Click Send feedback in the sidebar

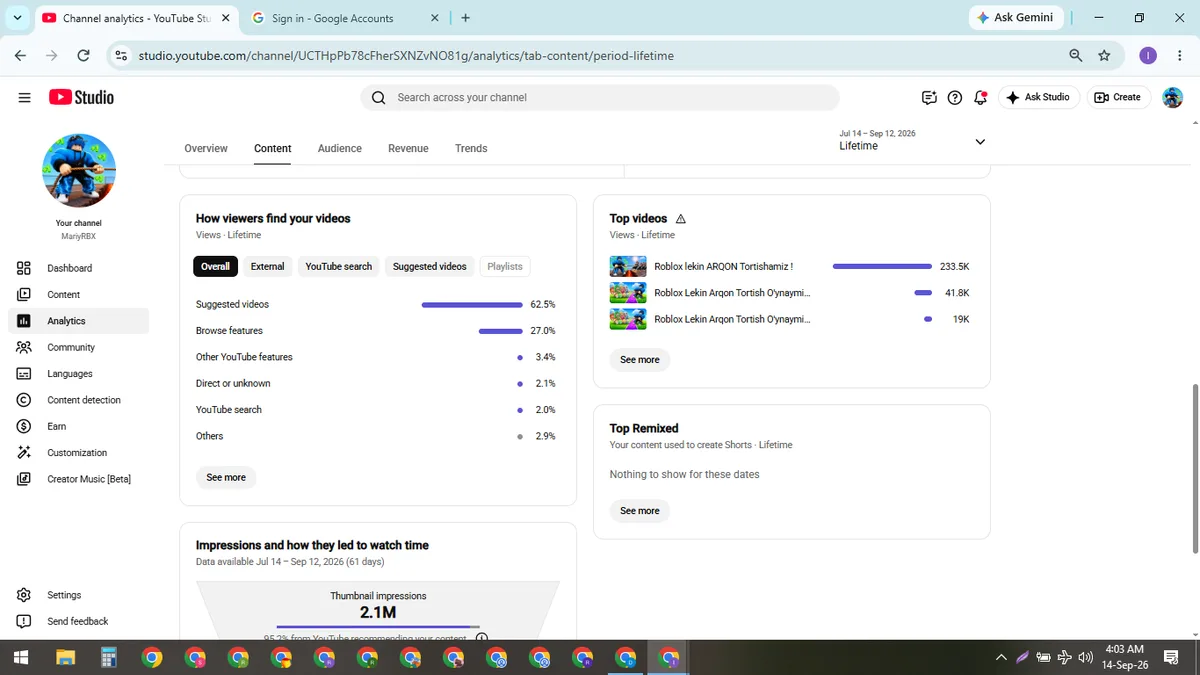(x=78, y=621)
